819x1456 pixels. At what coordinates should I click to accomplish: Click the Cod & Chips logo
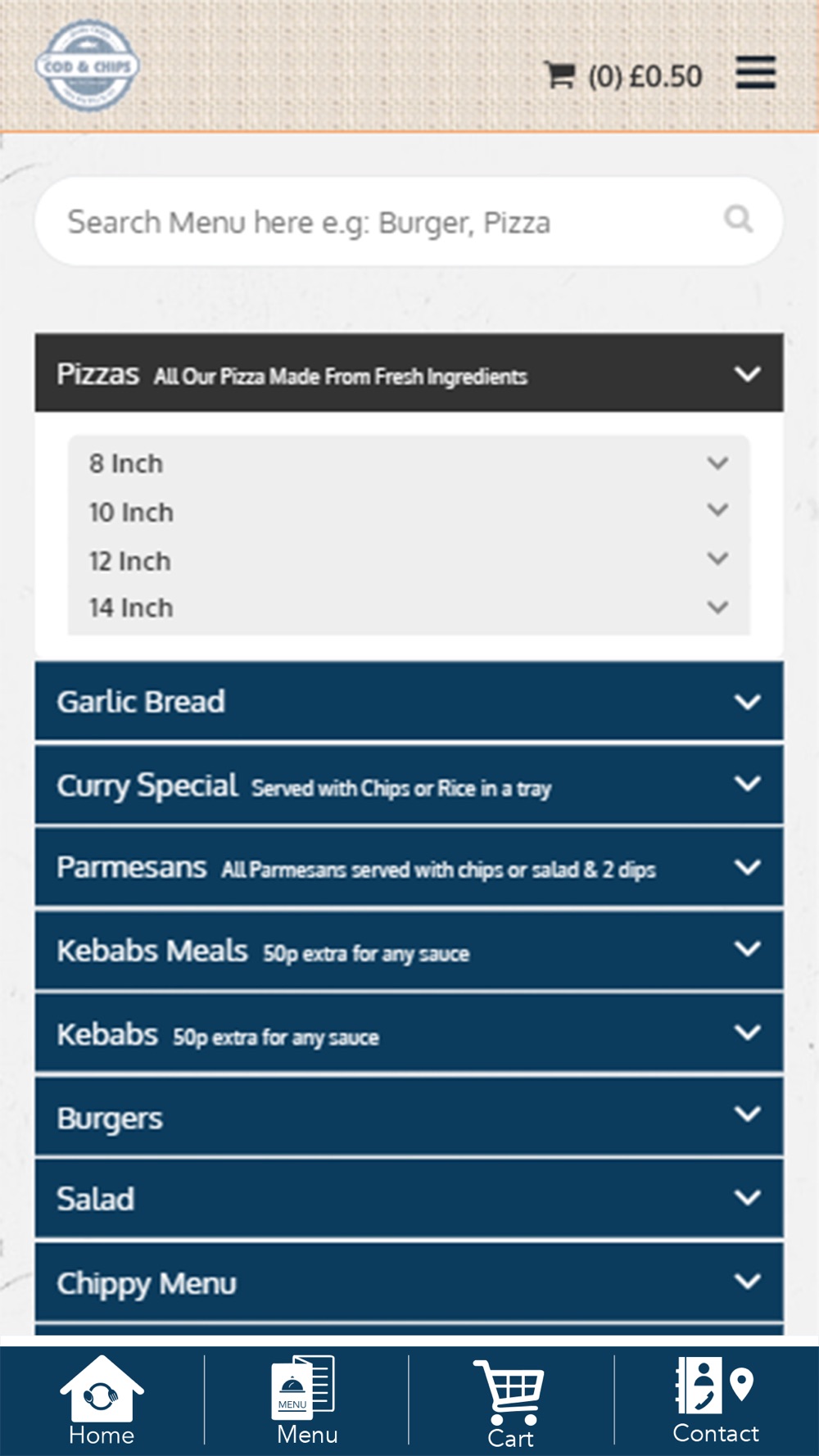tap(88, 66)
